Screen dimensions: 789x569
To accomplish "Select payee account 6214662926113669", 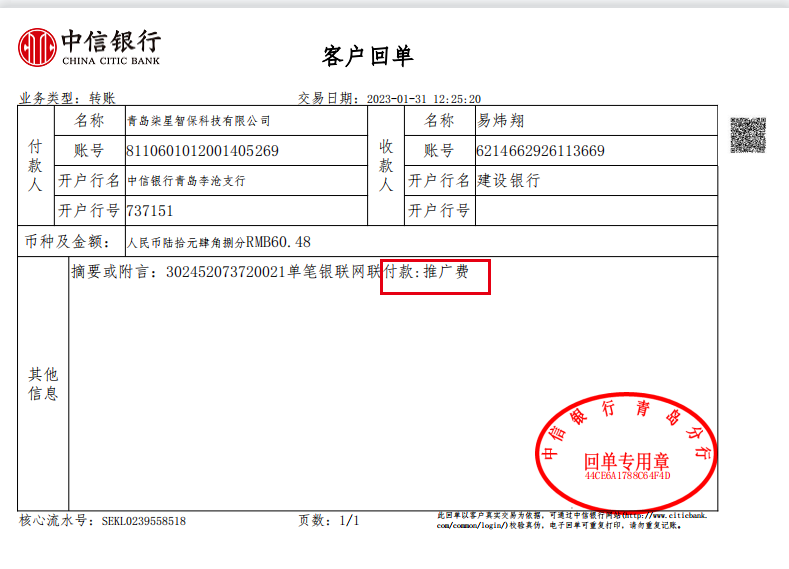I will 540,151.
